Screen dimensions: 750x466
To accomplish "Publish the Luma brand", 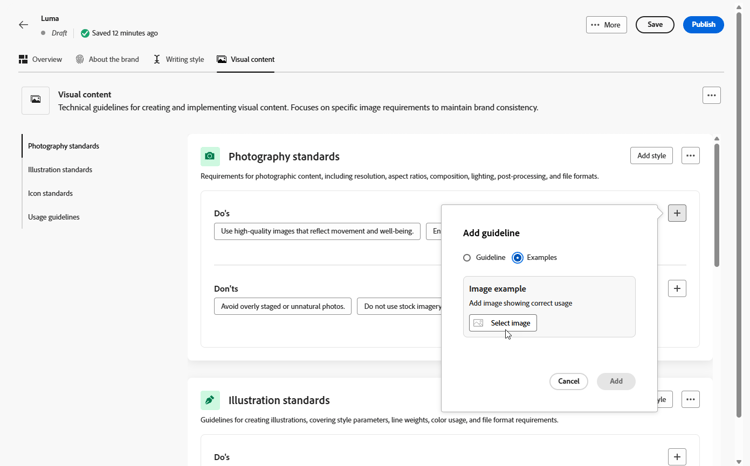I will (x=703, y=25).
